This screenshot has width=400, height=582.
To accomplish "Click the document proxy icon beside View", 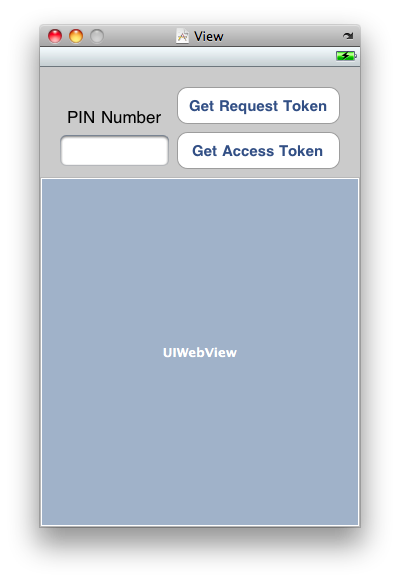I will coord(182,36).
